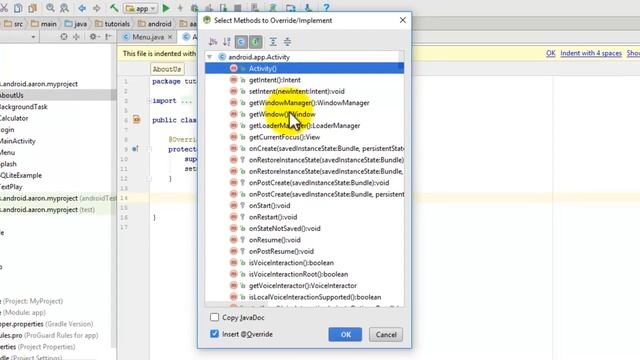Select getLoaderManager():LoaderManager method
640x360 pixels.
tap(304, 125)
